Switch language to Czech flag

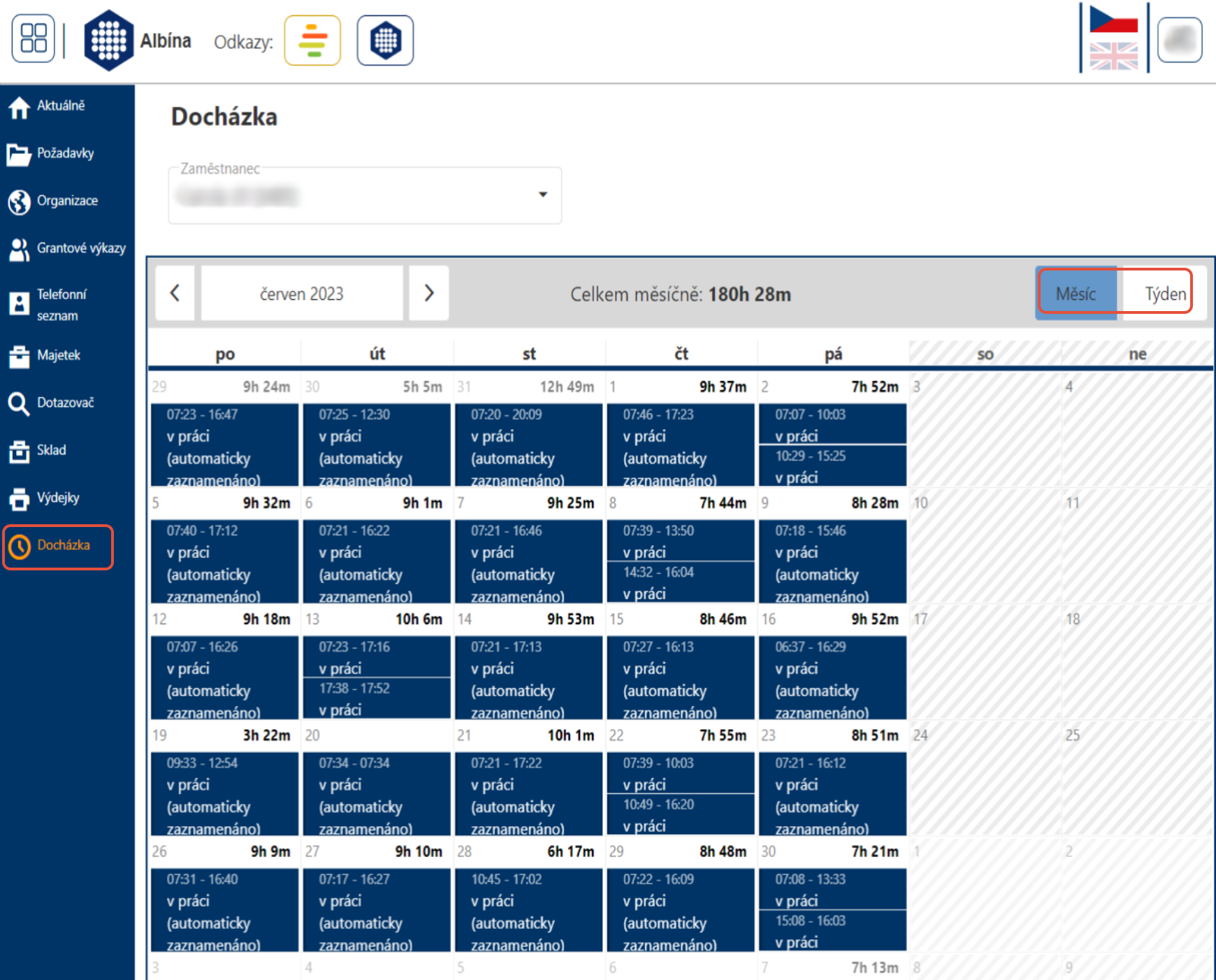pyautogui.click(x=1114, y=20)
